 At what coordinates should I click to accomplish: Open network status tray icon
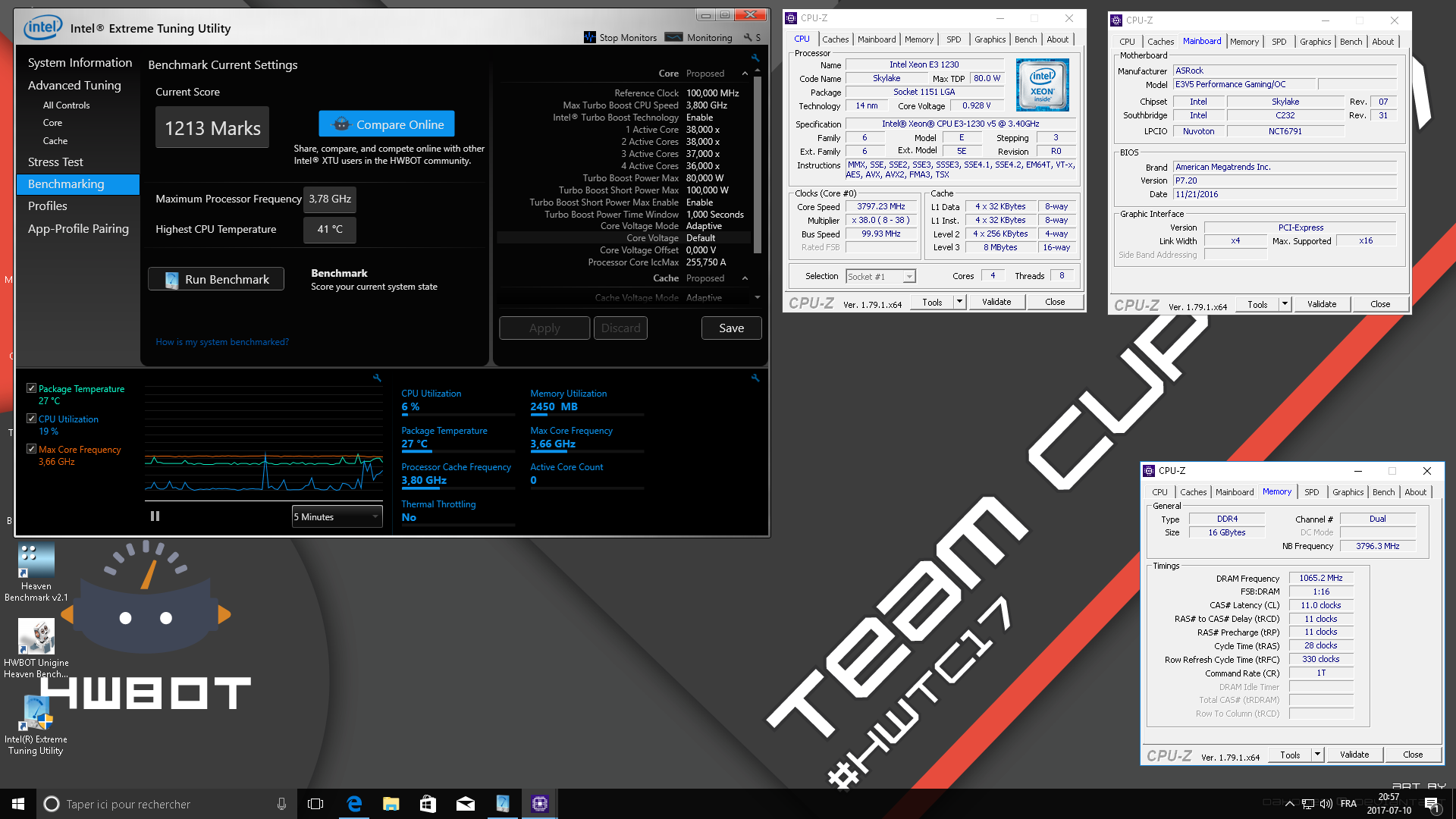coord(1308,804)
